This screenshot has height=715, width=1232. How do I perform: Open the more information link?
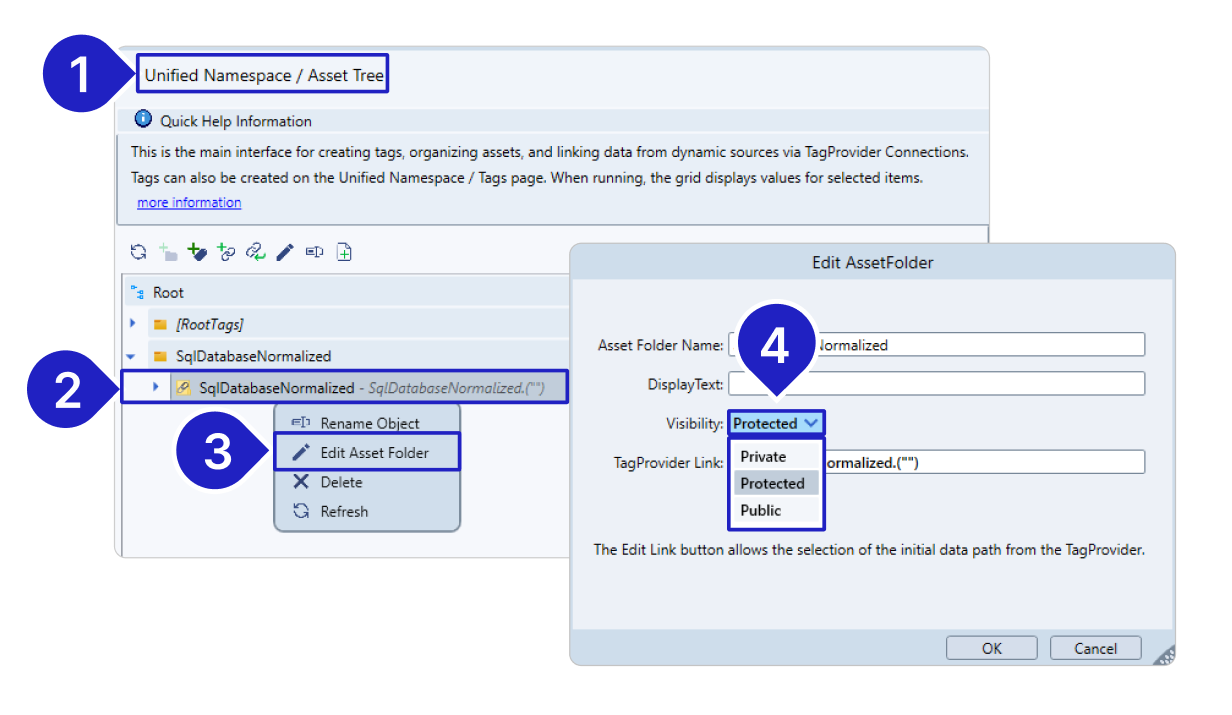pos(189,203)
